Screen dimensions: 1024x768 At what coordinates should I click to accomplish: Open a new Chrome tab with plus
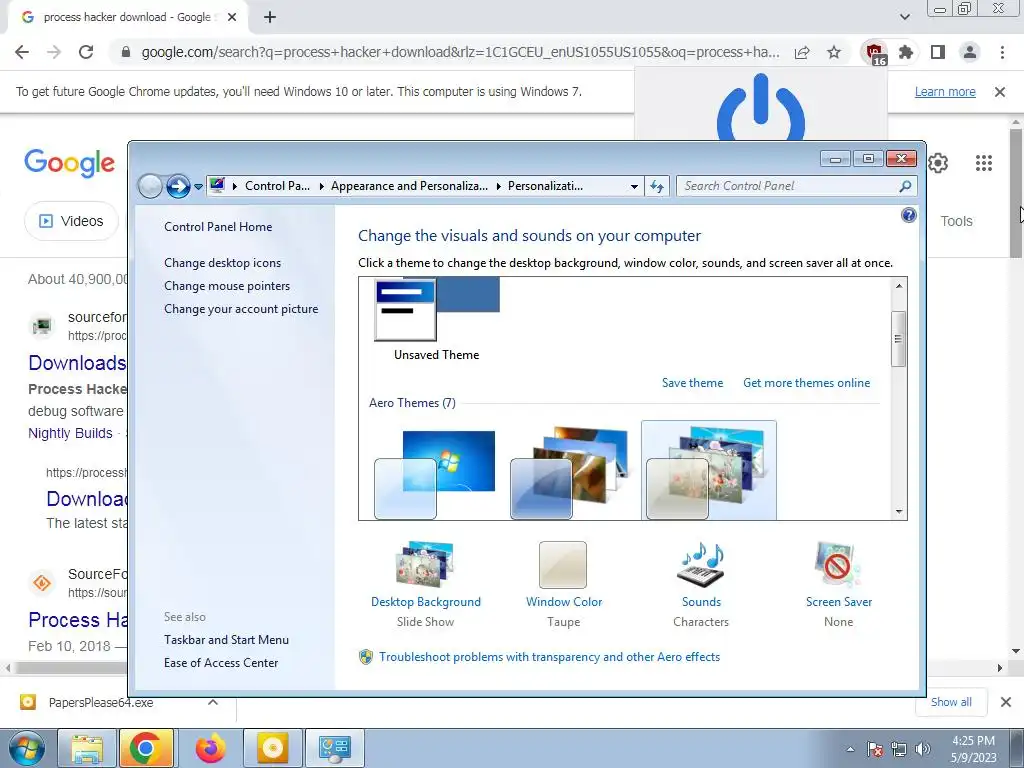click(x=270, y=18)
